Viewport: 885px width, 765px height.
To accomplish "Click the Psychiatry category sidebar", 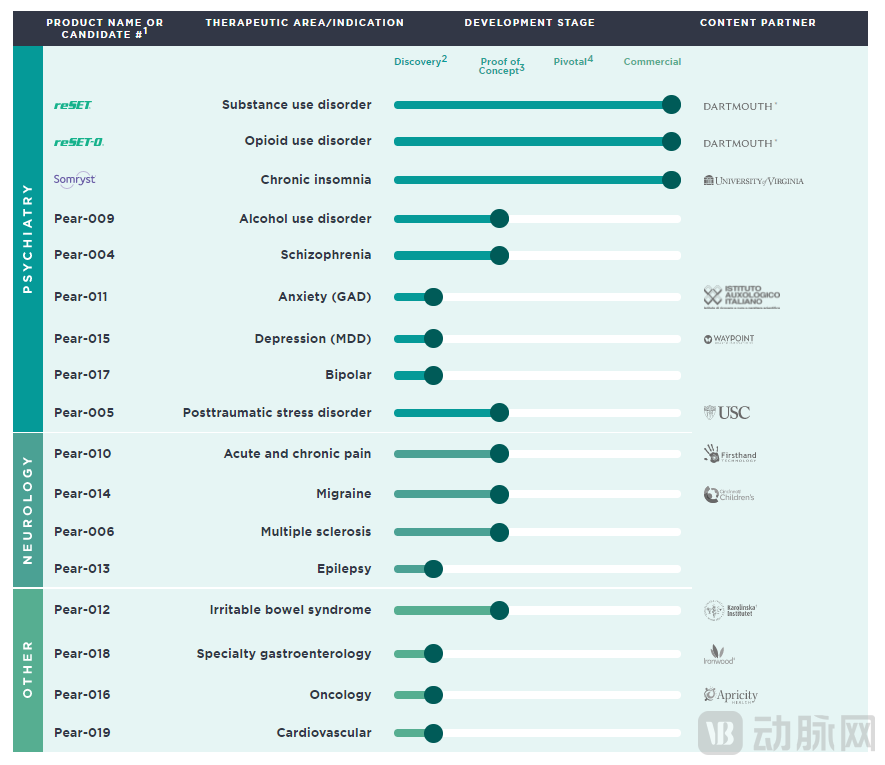I will (x=28, y=239).
